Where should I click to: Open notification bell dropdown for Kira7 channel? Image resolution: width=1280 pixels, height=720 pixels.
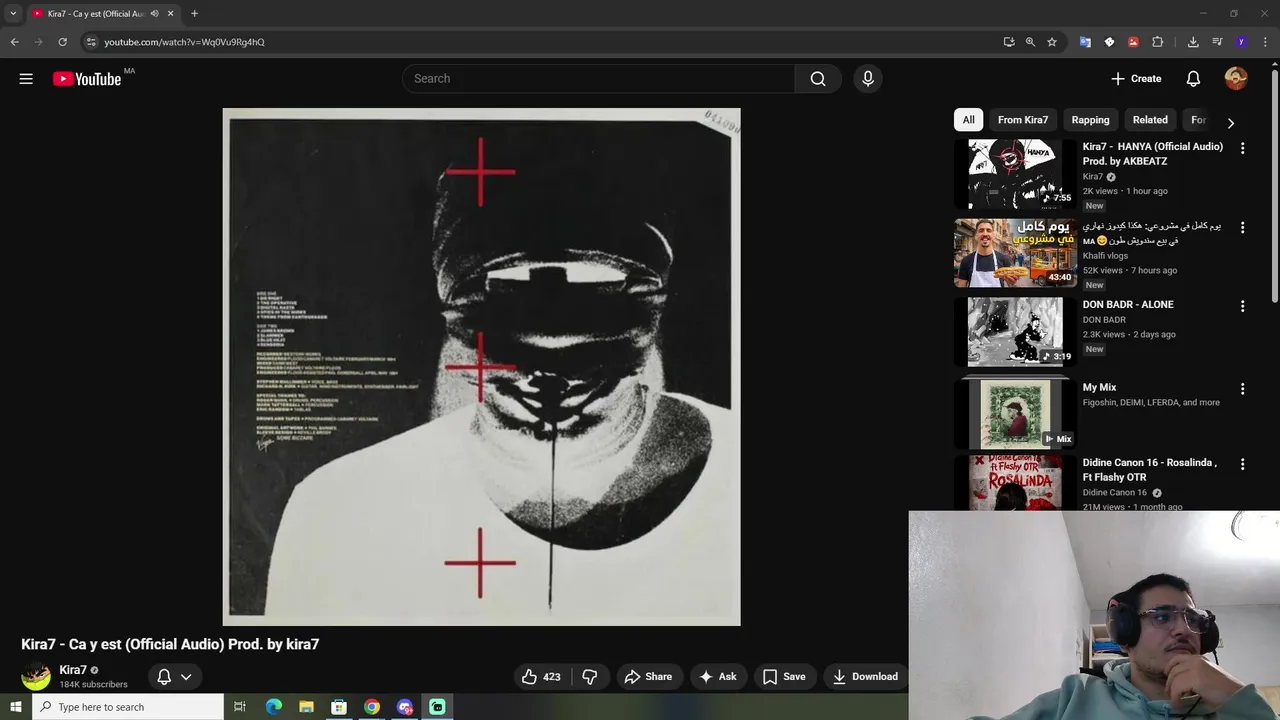tap(174, 677)
